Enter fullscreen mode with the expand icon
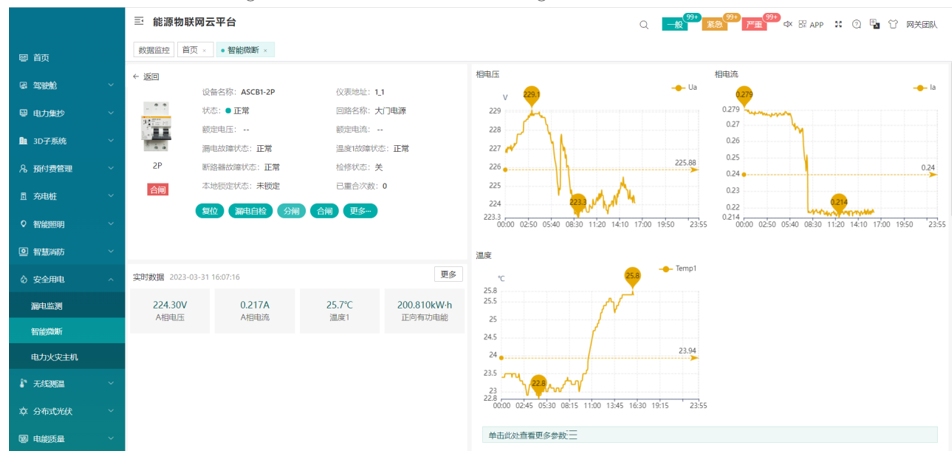952x463 pixels. point(838,24)
